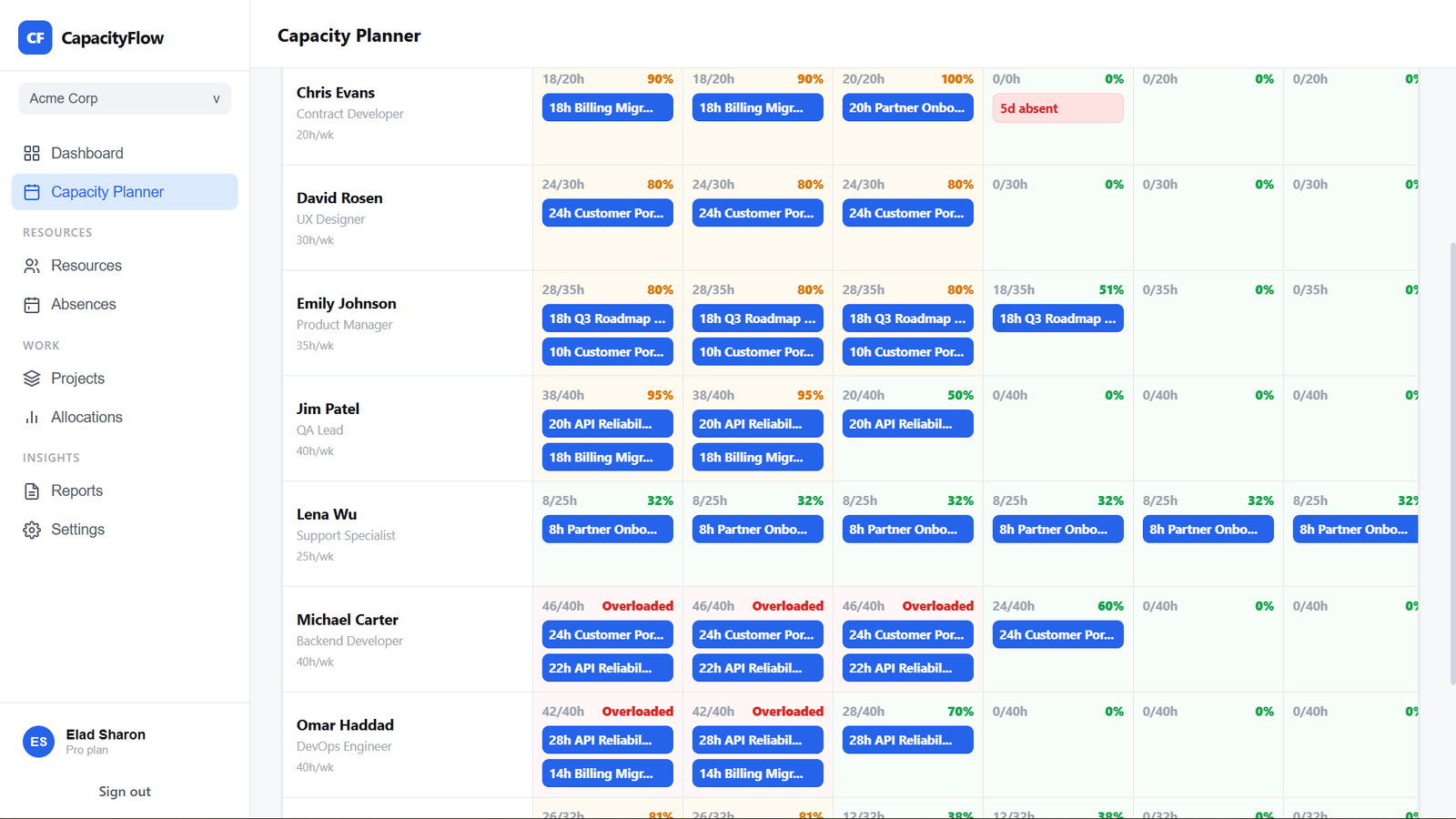Select the Lena Wu resource name

pos(327,514)
